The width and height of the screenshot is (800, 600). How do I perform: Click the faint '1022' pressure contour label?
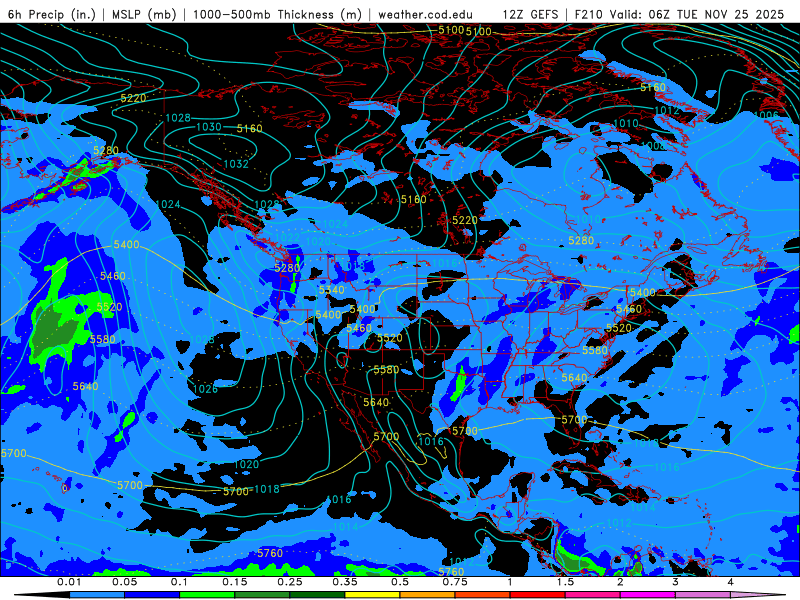287,238
